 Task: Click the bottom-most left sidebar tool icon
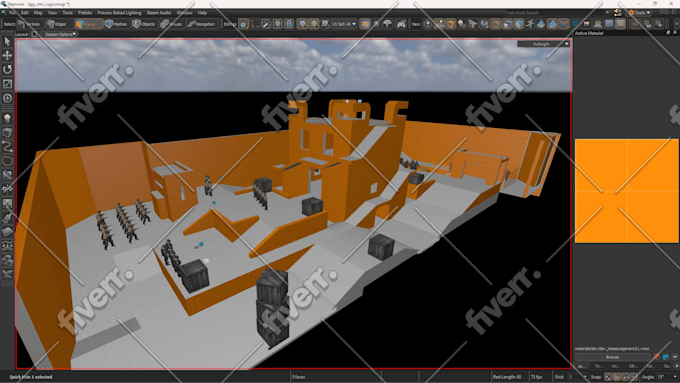coord(7,274)
